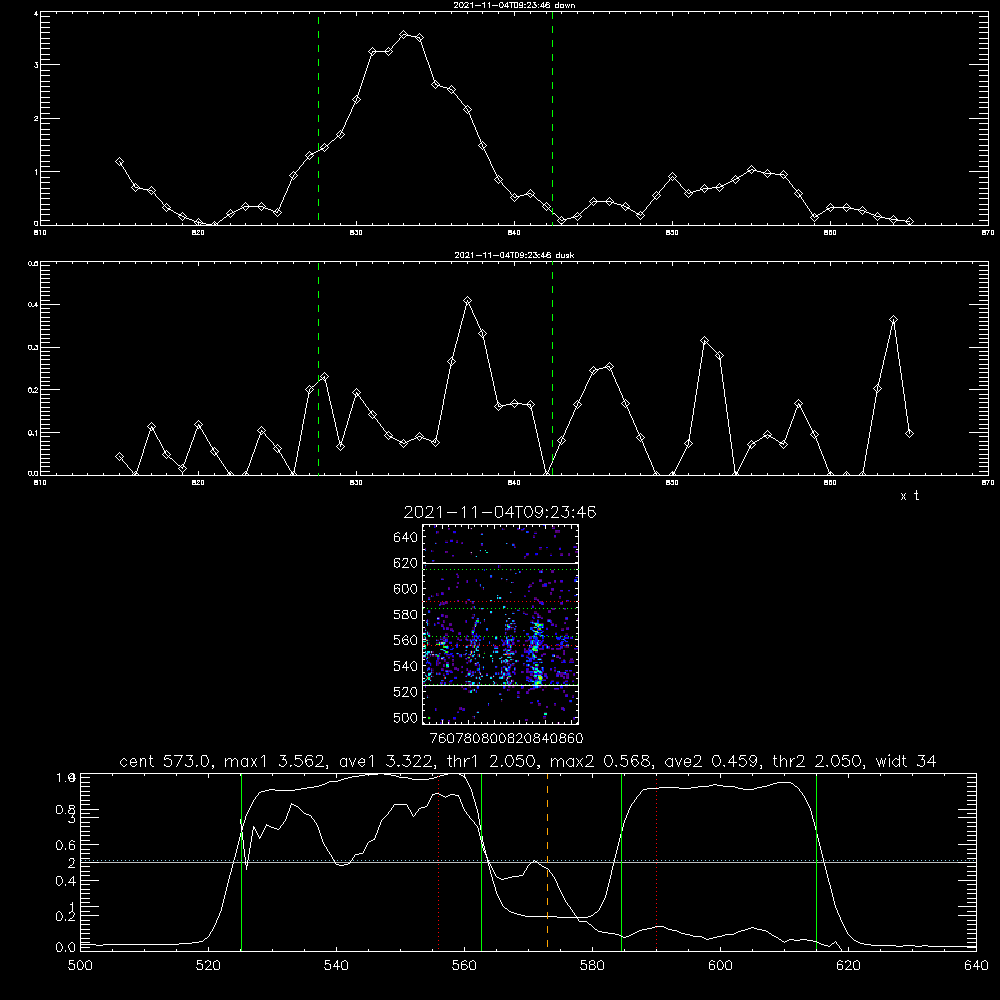Click the timestamp title above the color image
Screen dimensions: 1000x1000
(500, 512)
